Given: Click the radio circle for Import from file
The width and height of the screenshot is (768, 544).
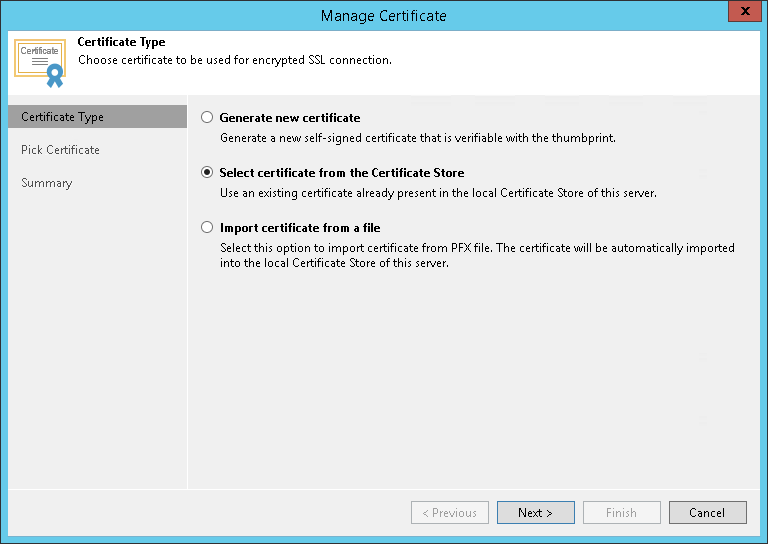Looking at the screenshot, I should pyautogui.click(x=207, y=227).
